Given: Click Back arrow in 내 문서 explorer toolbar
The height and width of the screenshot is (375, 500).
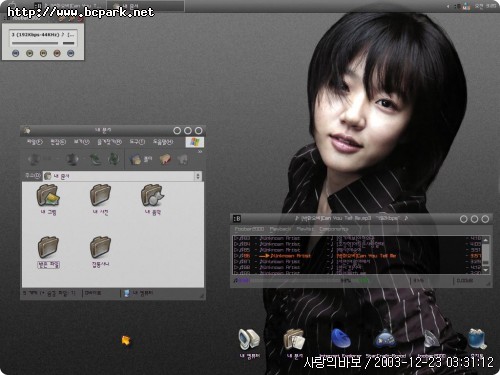Looking at the screenshot, I should pyautogui.click(x=34, y=160).
